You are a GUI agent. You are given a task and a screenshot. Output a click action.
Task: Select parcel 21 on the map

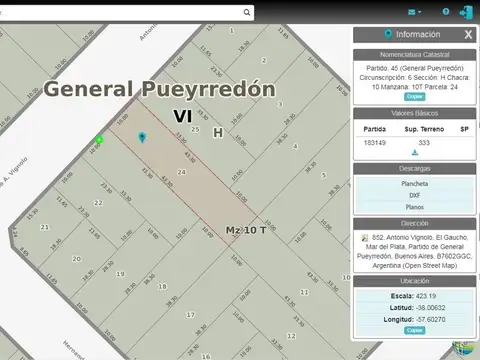click(45, 227)
